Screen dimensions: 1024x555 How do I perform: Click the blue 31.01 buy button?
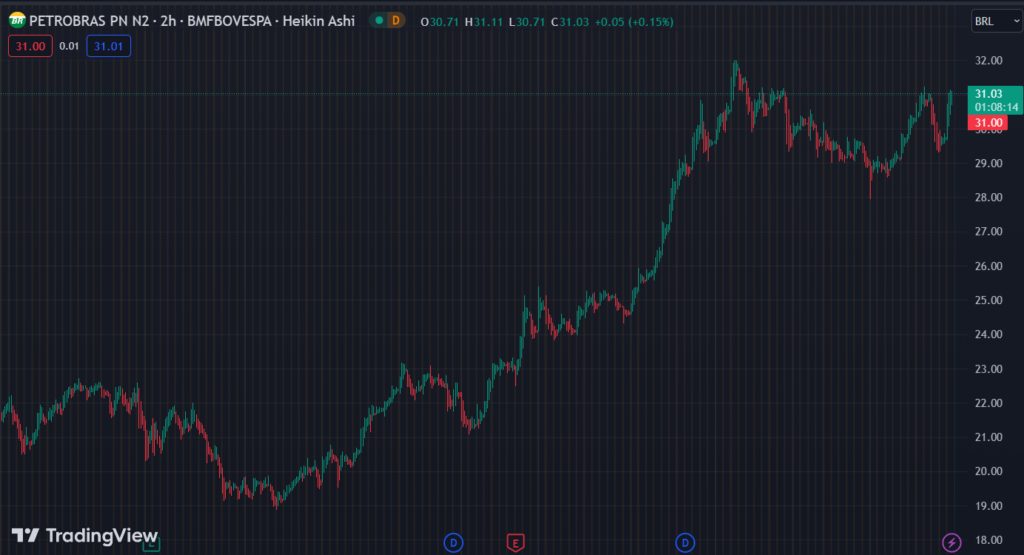(108, 46)
